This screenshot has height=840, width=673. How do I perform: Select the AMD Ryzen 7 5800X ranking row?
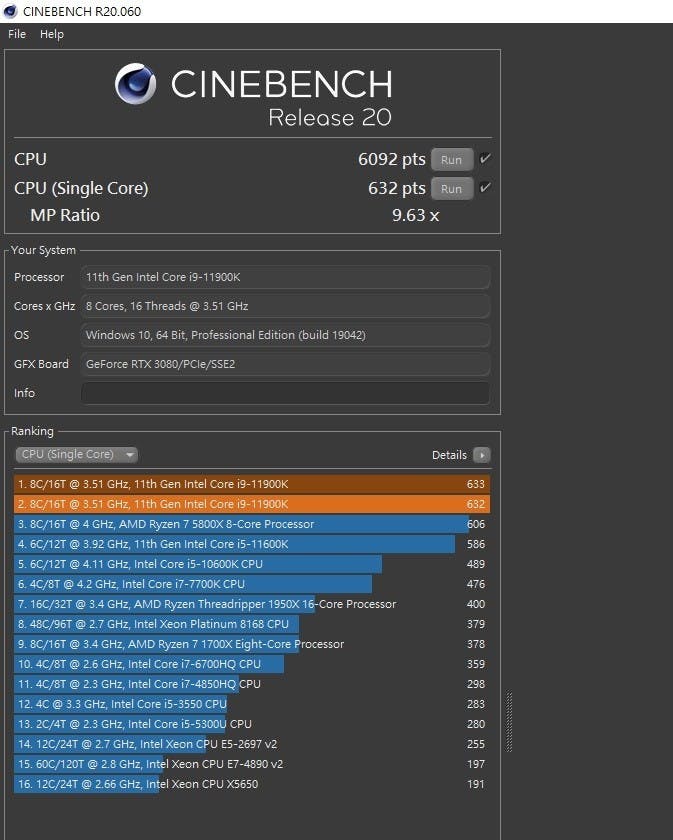click(x=252, y=524)
